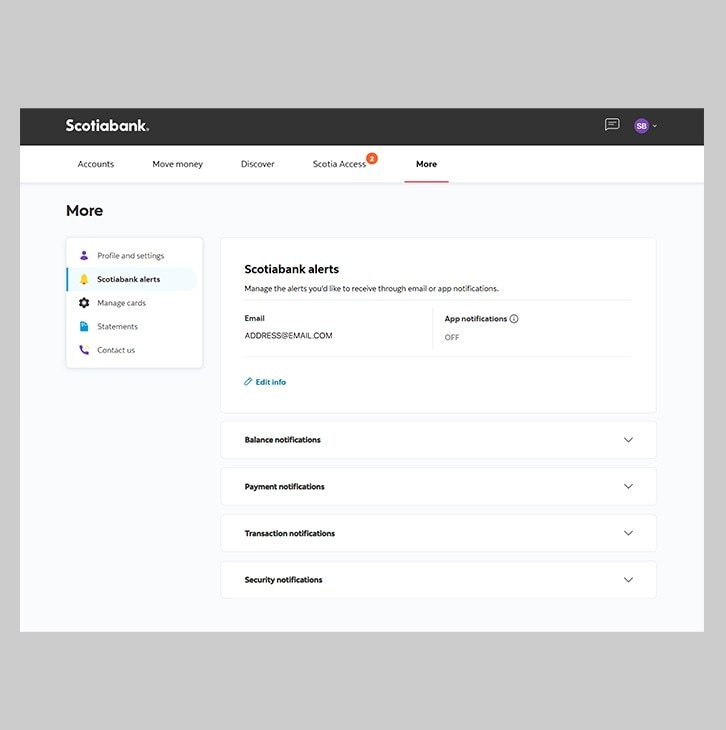Viewport: 726px width, 730px height.
Task: Open Contact us
Action: (x=116, y=350)
